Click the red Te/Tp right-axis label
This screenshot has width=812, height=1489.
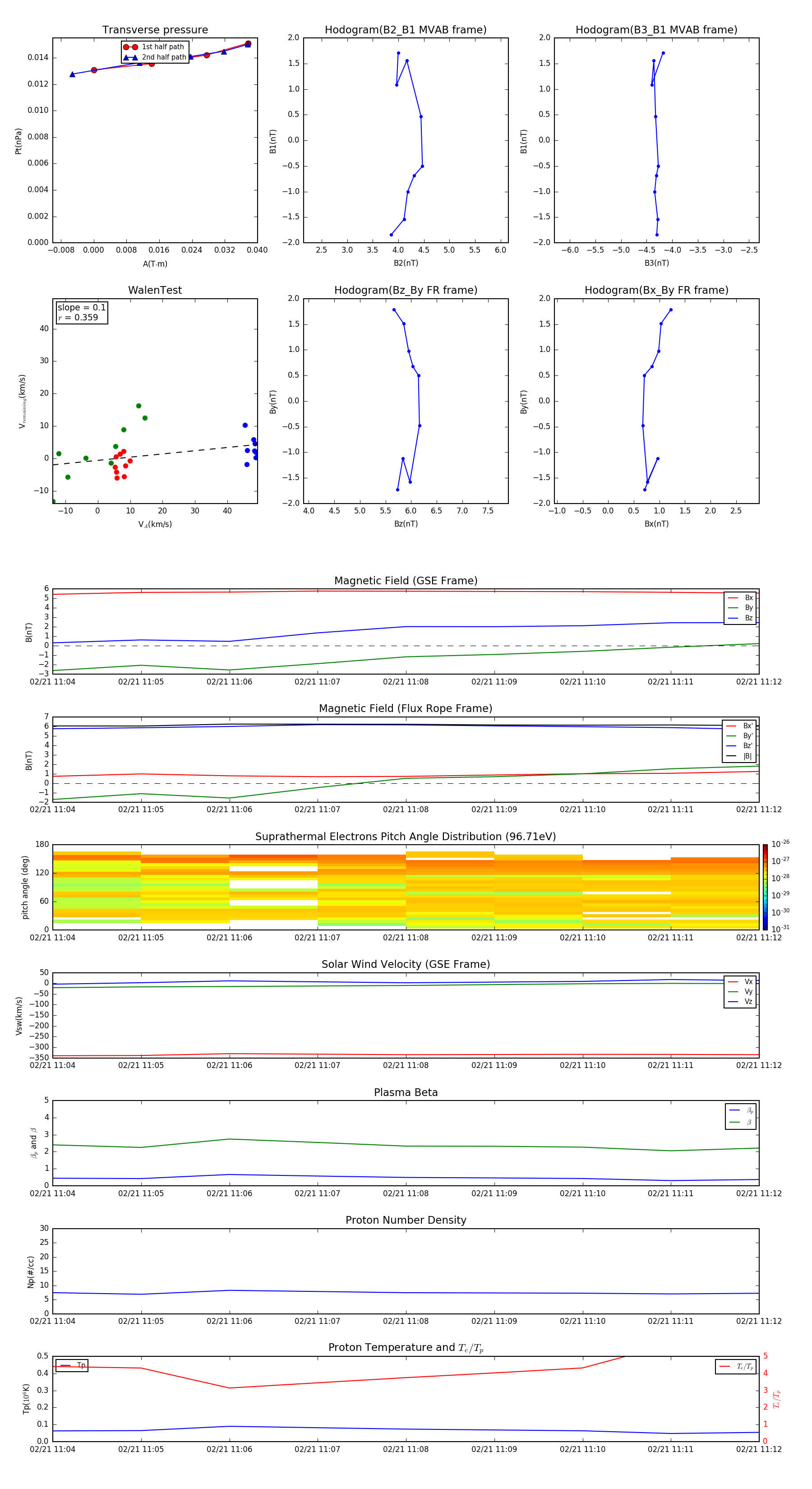coord(776,1399)
